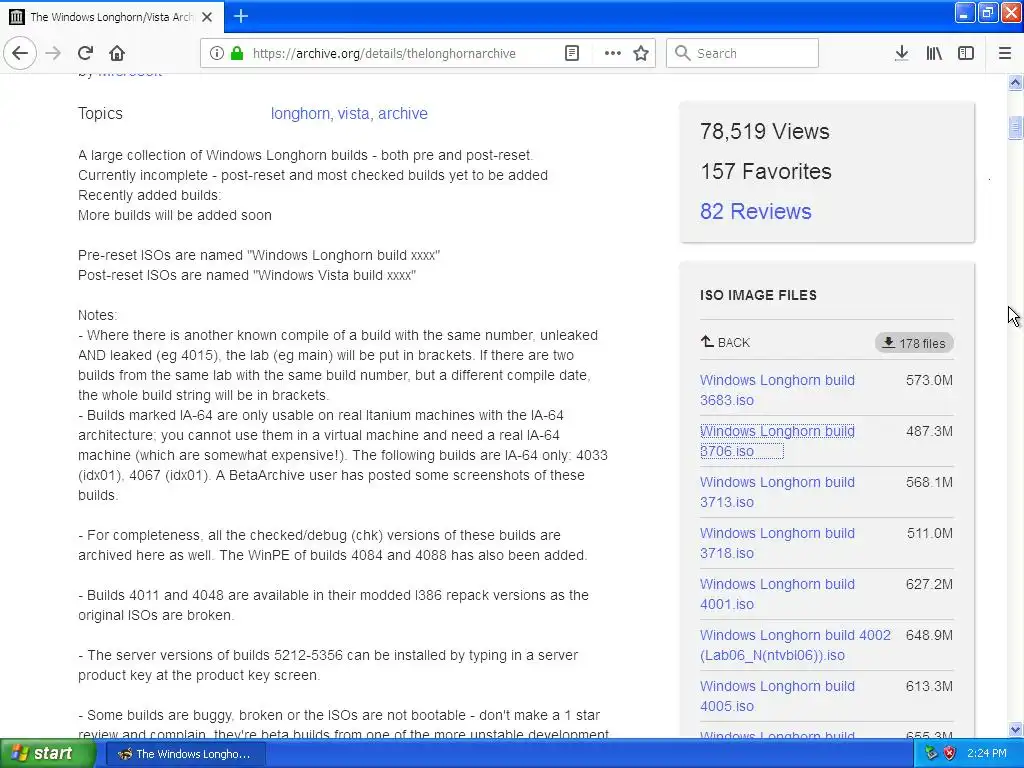Viewport: 1024px width, 768px height.
Task: Download Windows Longhorn build 3713.iso
Action: (777, 492)
